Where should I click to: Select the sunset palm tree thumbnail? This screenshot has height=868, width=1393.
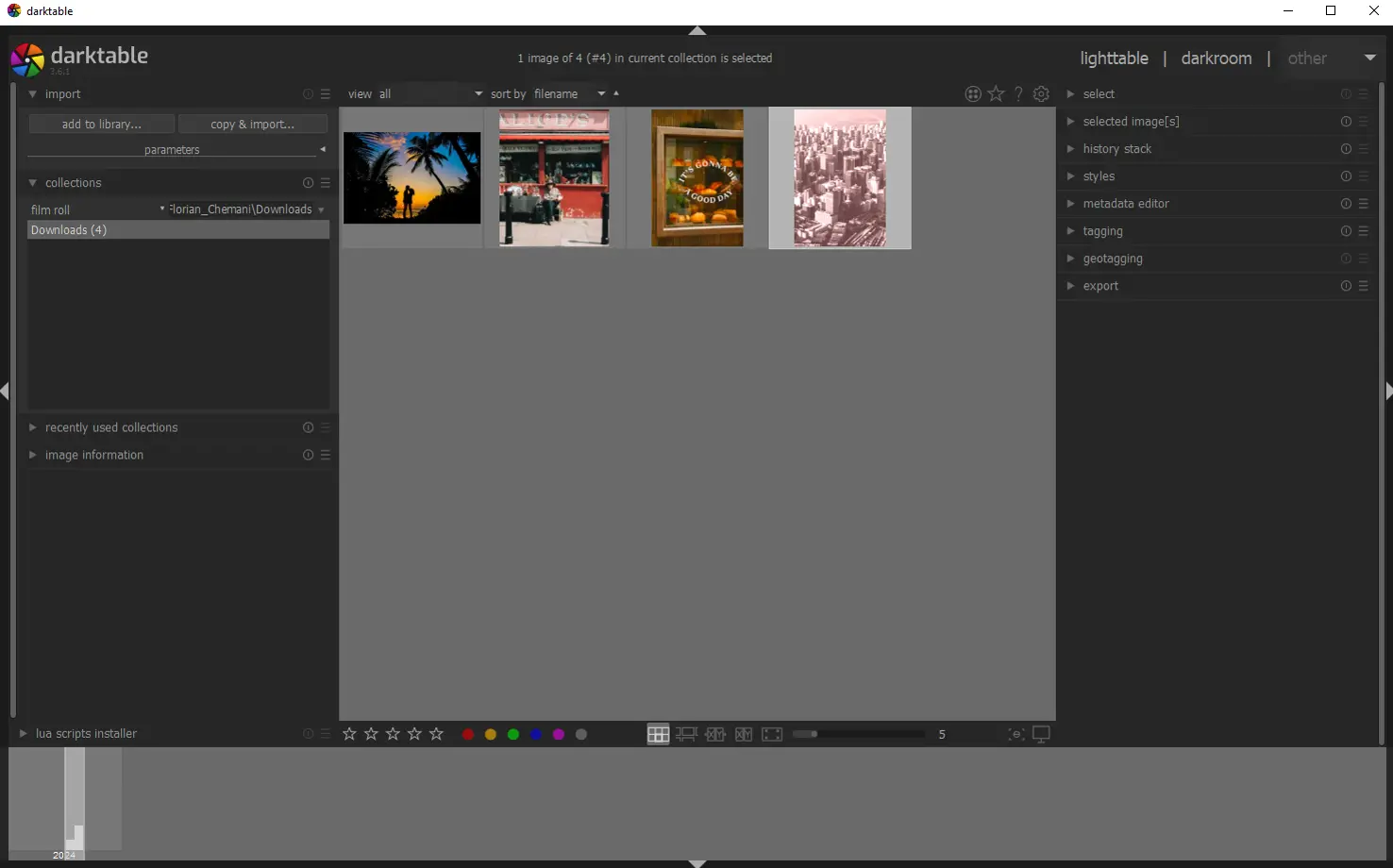[x=411, y=178]
